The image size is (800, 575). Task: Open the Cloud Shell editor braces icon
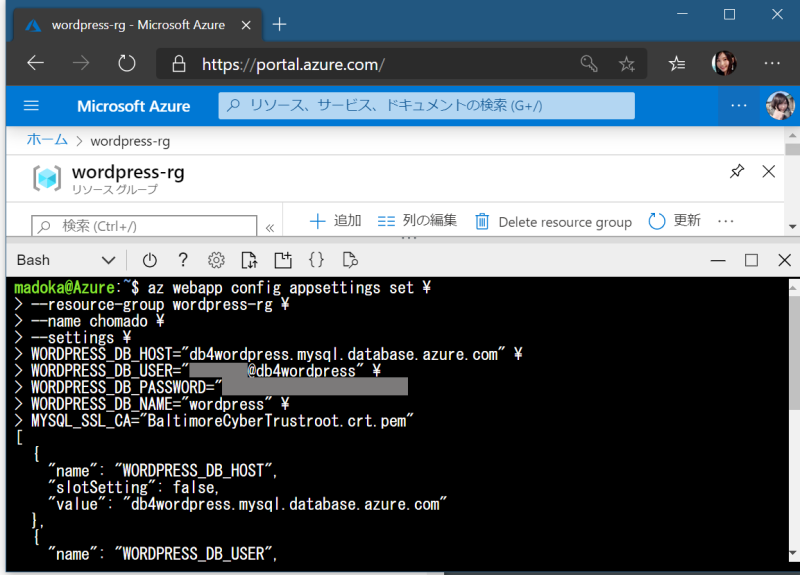pyautogui.click(x=316, y=260)
